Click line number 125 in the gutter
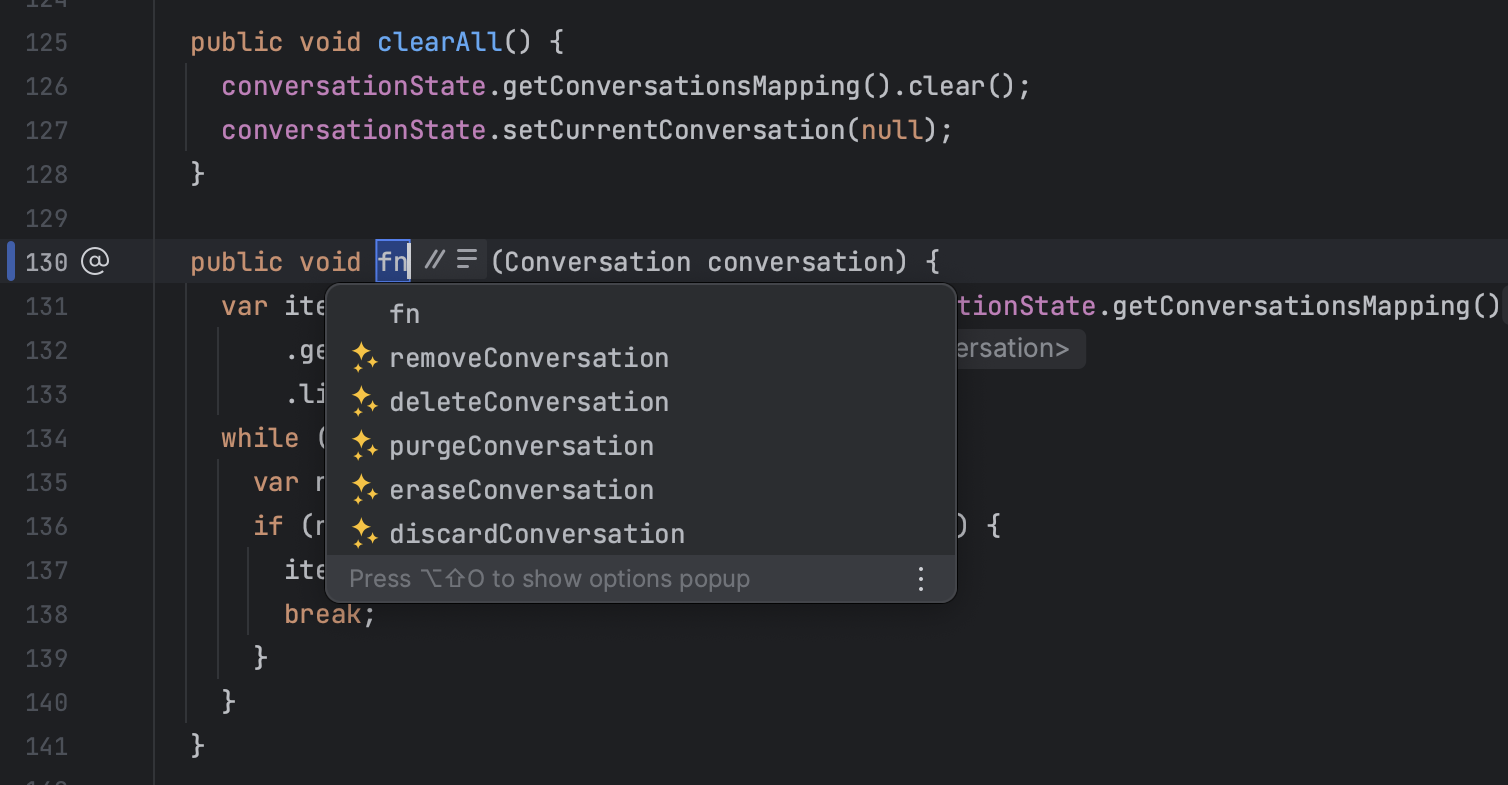This screenshot has height=785, width=1508. coord(46,42)
